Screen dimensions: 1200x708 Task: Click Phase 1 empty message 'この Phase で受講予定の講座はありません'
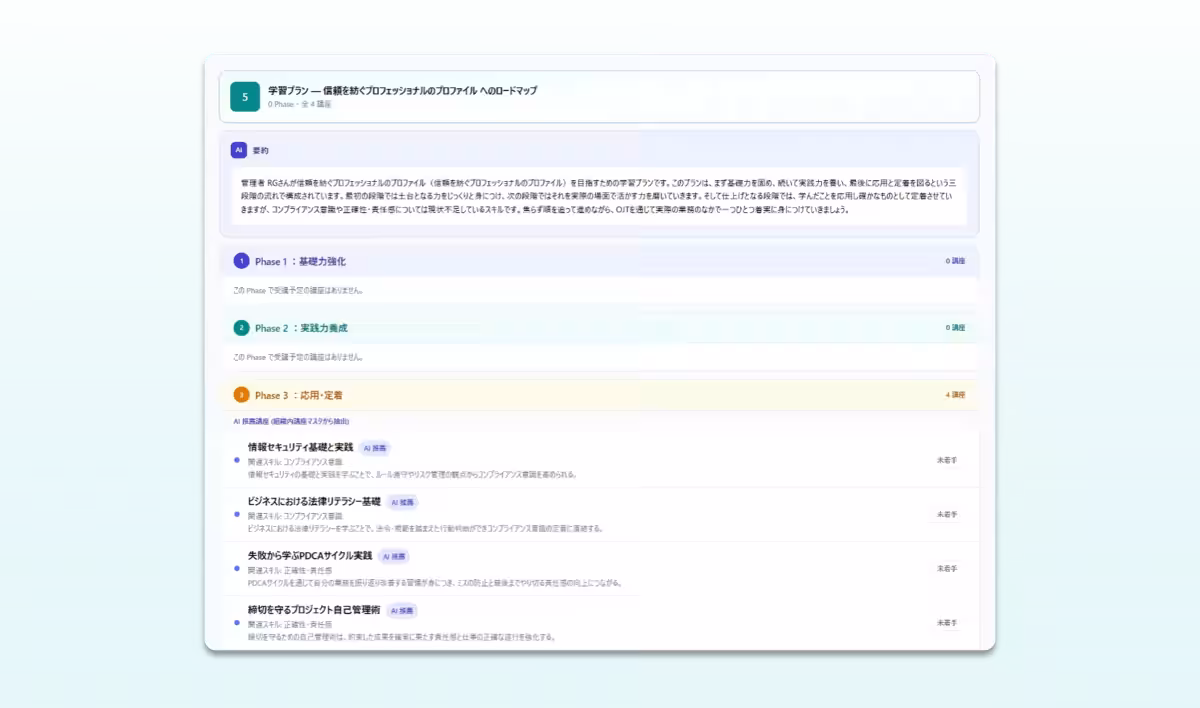point(297,290)
